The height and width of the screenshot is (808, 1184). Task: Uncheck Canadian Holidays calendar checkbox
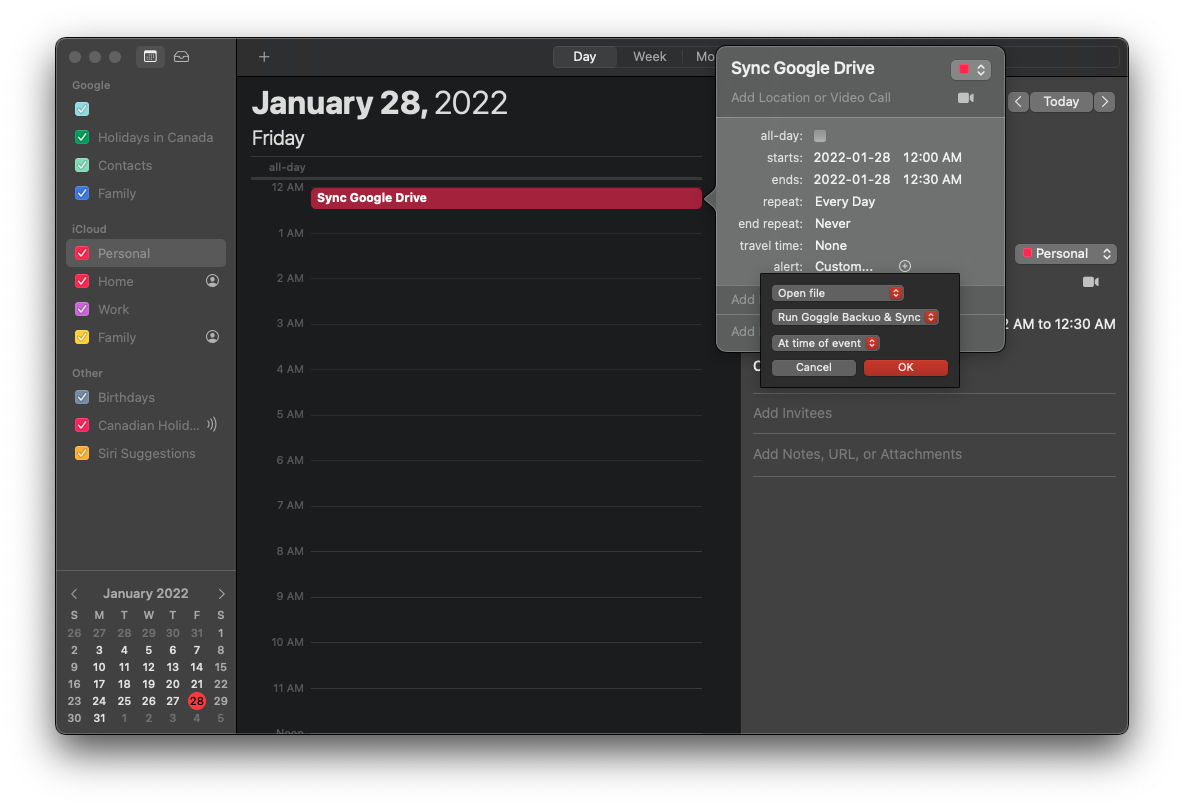click(82, 425)
